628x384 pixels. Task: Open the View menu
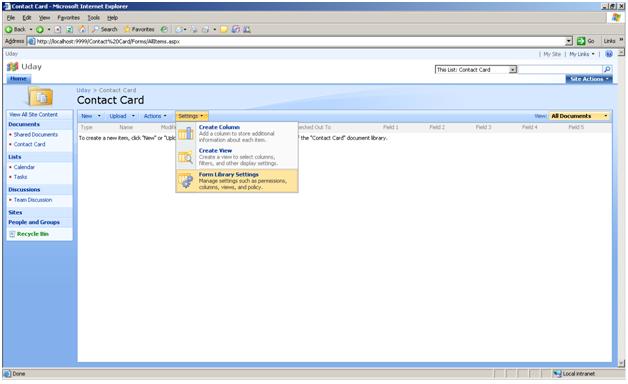pyautogui.click(x=44, y=18)
